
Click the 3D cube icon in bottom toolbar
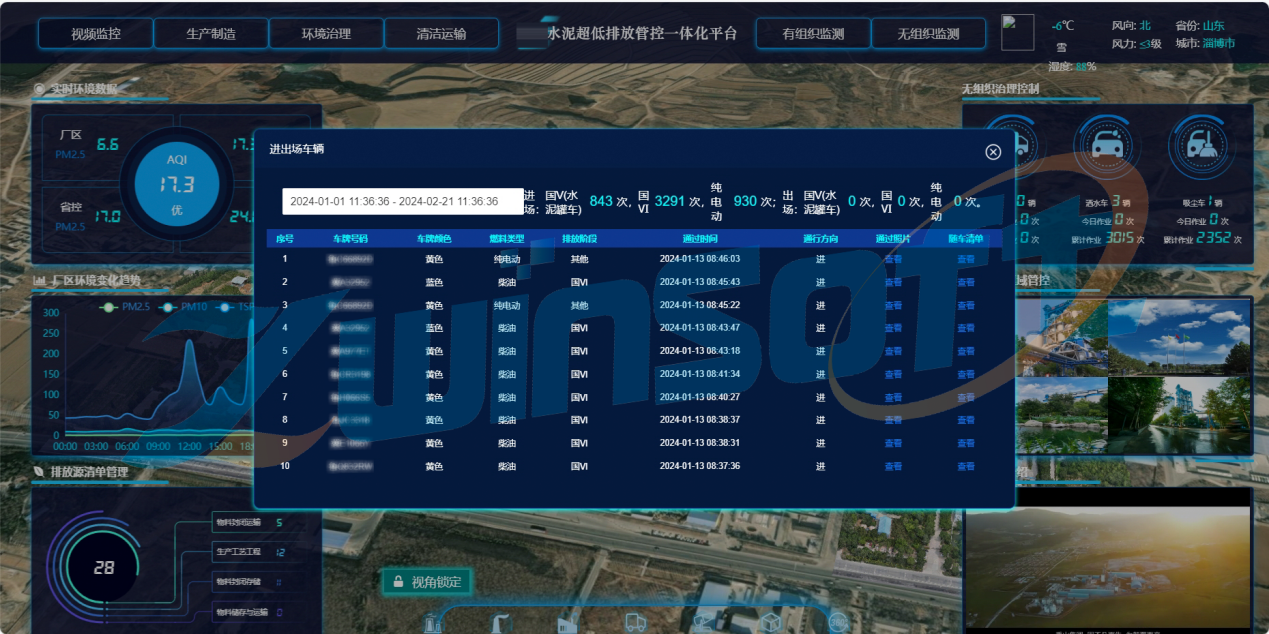point(770,622)
